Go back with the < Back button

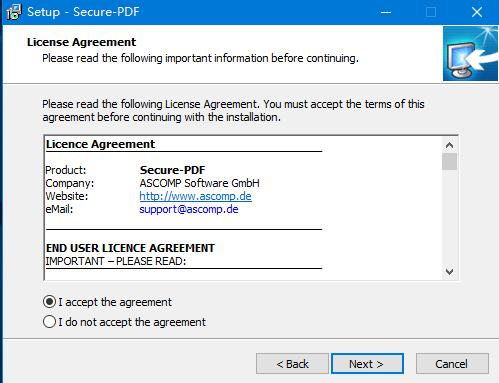(x=292, y=364)
